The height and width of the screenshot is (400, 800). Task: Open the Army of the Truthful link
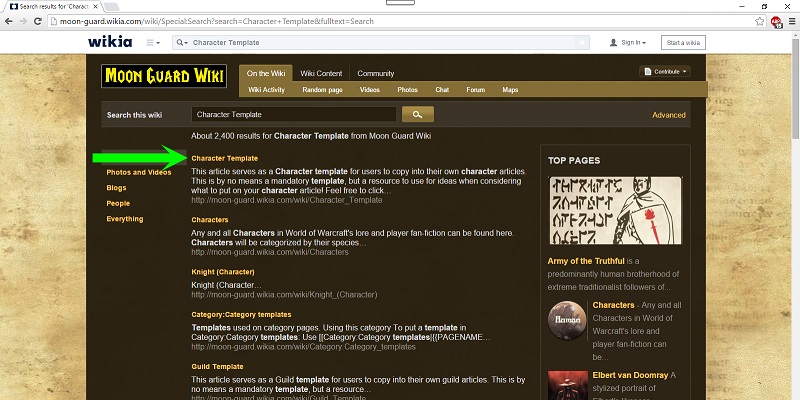(x=586, y=261)
